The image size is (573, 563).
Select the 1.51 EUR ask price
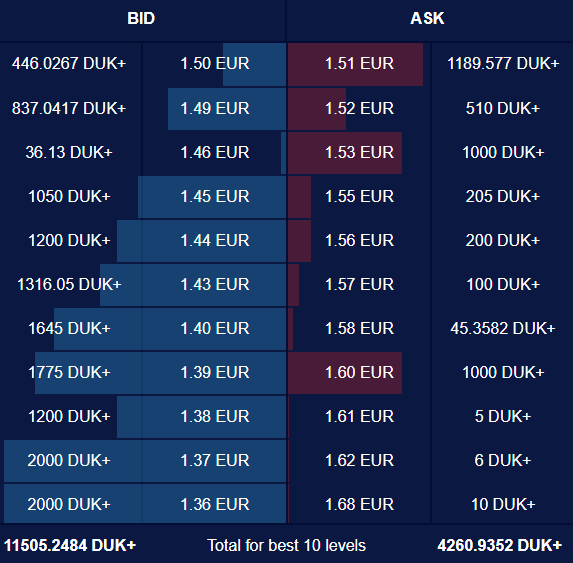[360, 64]
